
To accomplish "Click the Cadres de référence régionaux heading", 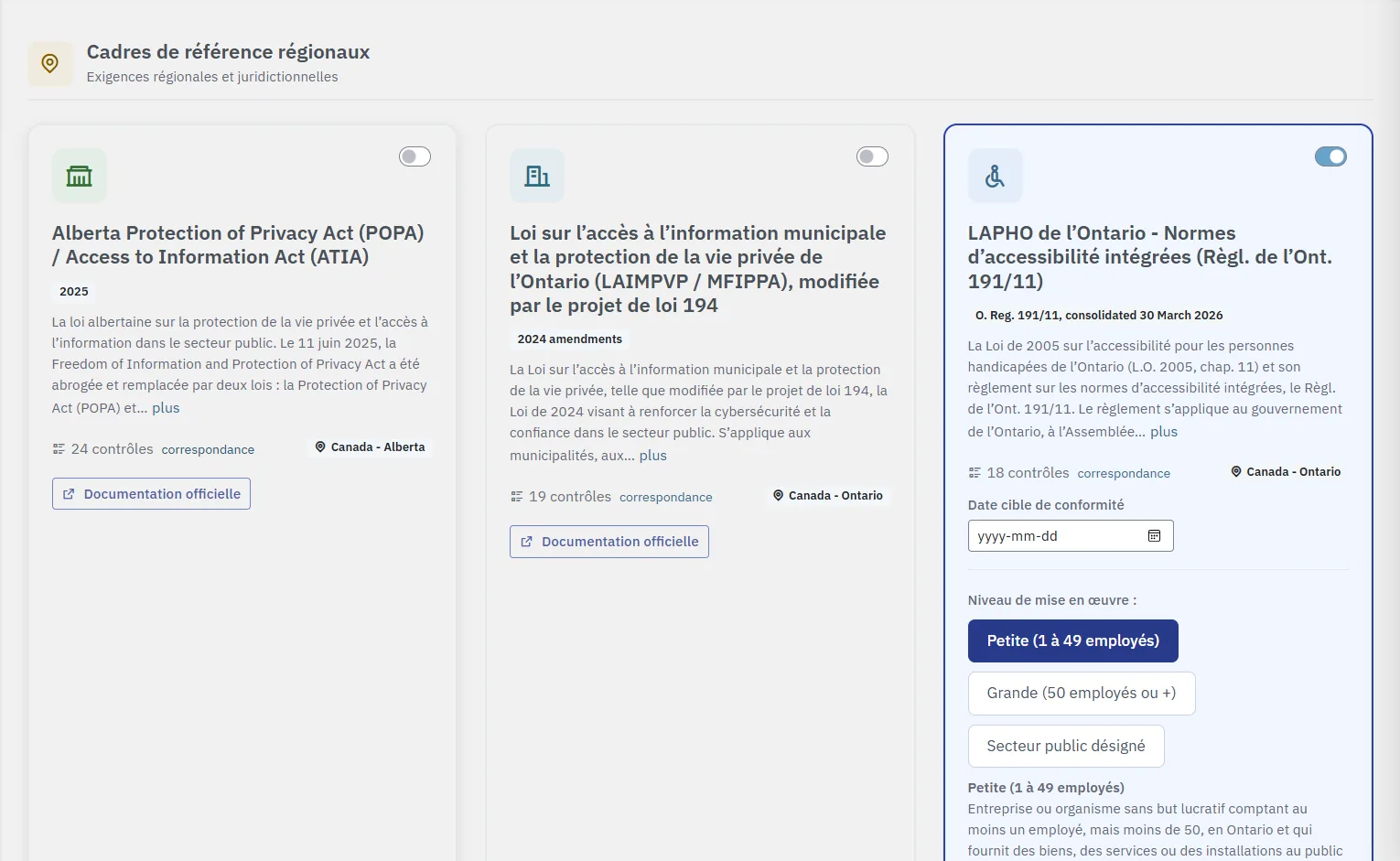I will coord(229,52).
